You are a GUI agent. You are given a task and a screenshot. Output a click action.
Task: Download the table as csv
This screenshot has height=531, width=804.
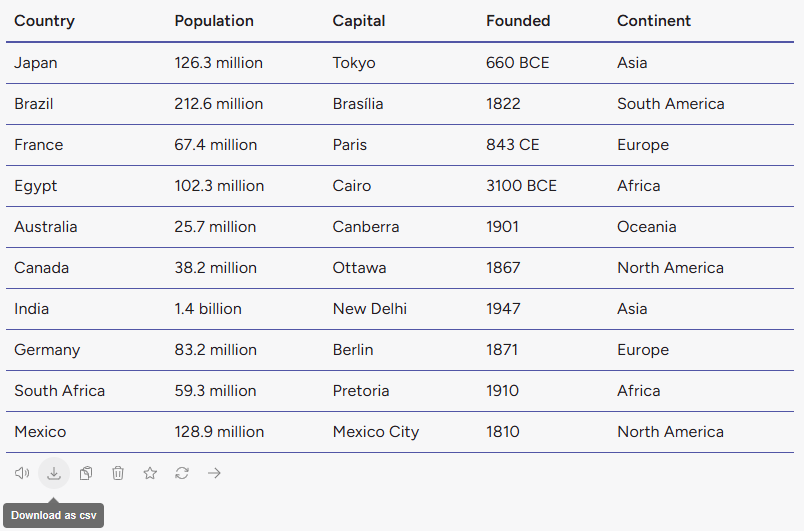tap(54, 473)
